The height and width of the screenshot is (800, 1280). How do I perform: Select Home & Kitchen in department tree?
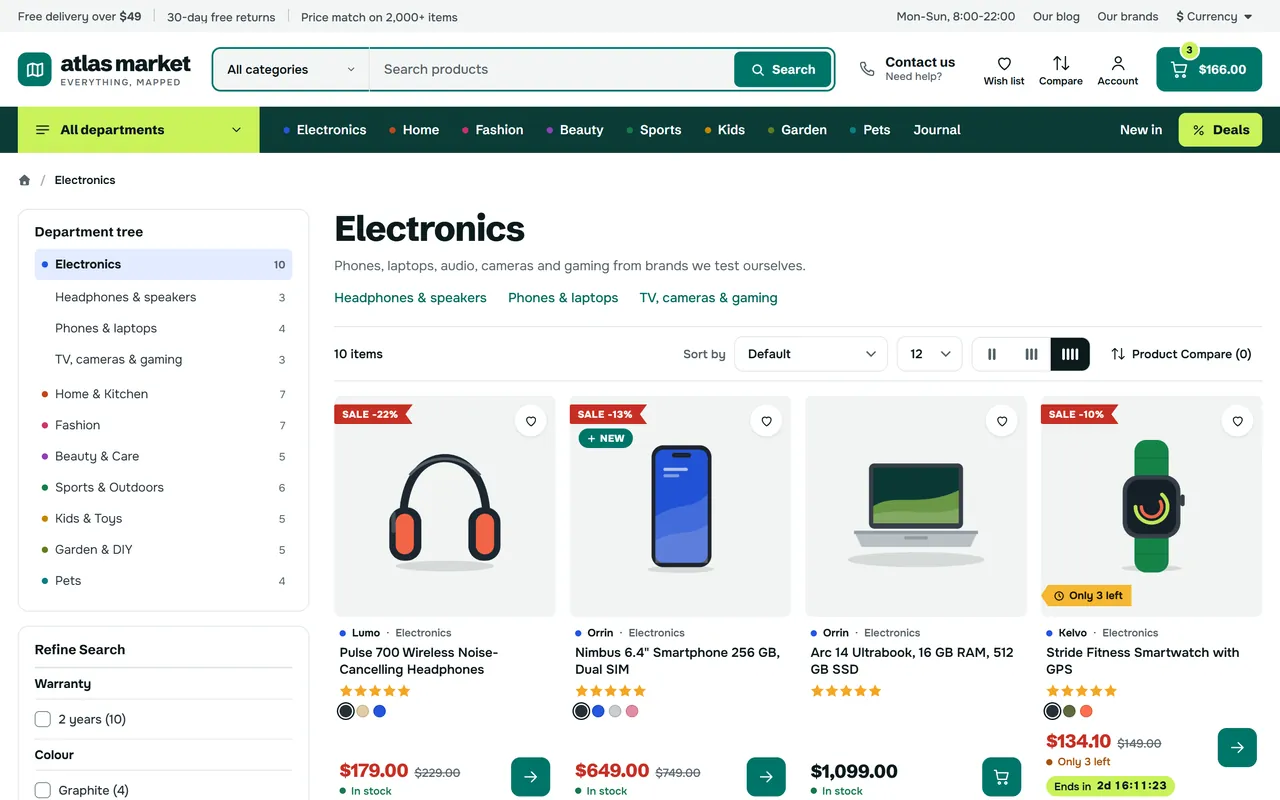(163, 394)
